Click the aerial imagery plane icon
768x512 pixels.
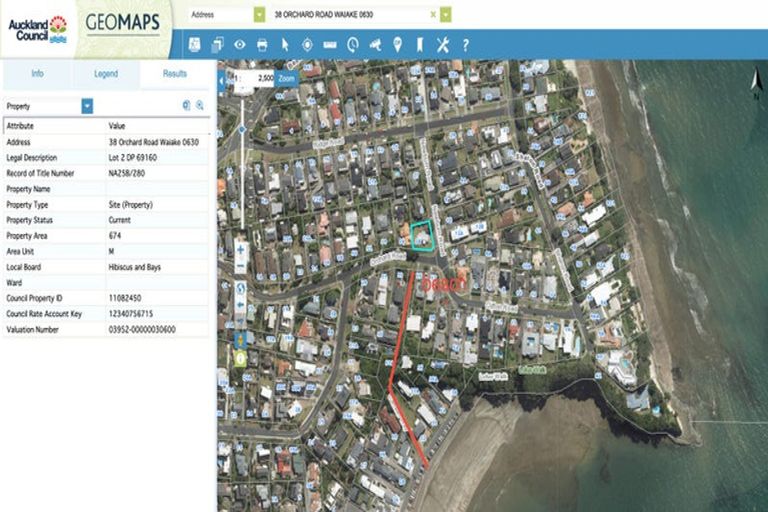(x=375, y=45)
